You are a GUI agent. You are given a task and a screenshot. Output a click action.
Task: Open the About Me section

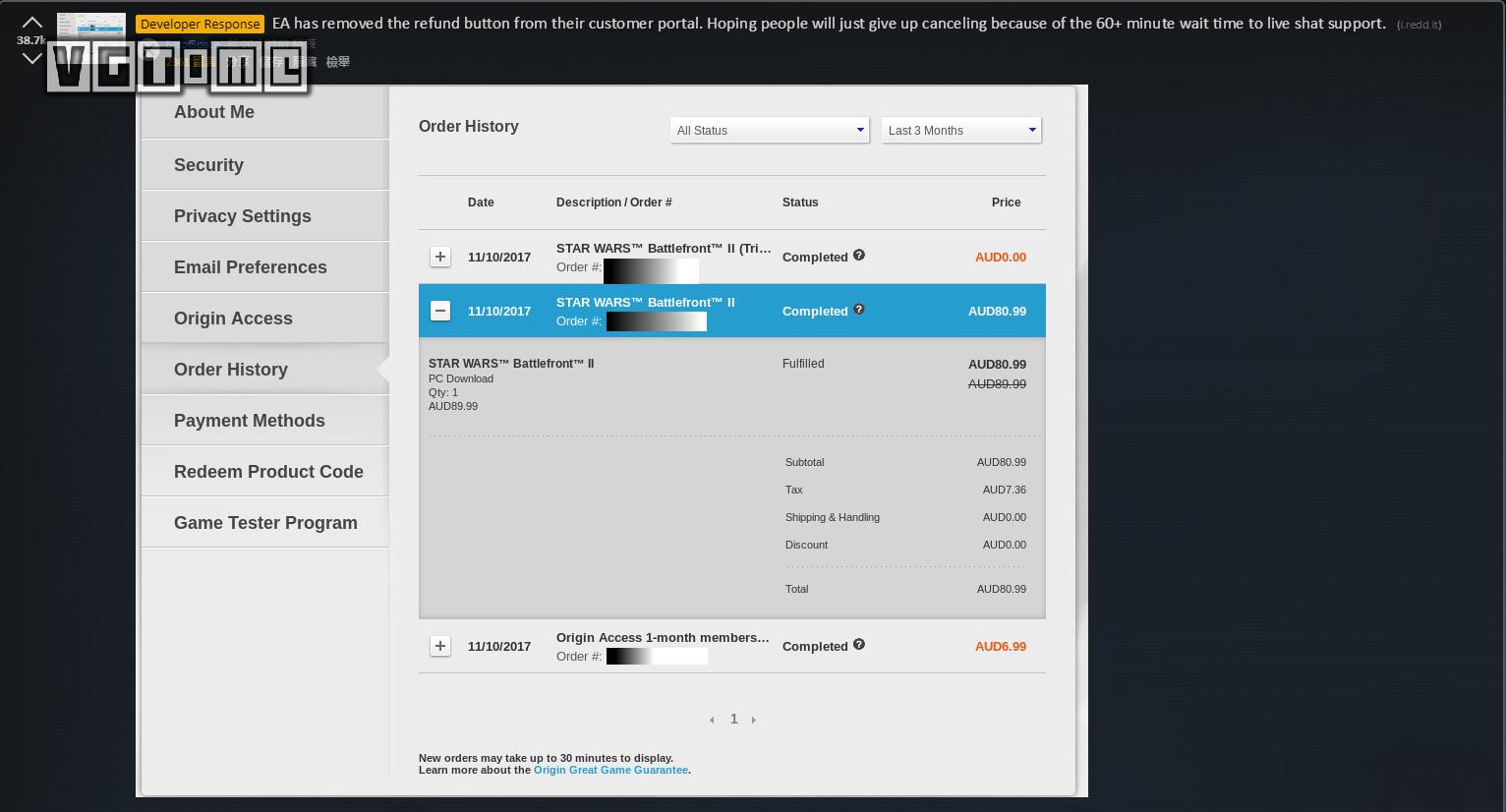(x=265, y=112)
